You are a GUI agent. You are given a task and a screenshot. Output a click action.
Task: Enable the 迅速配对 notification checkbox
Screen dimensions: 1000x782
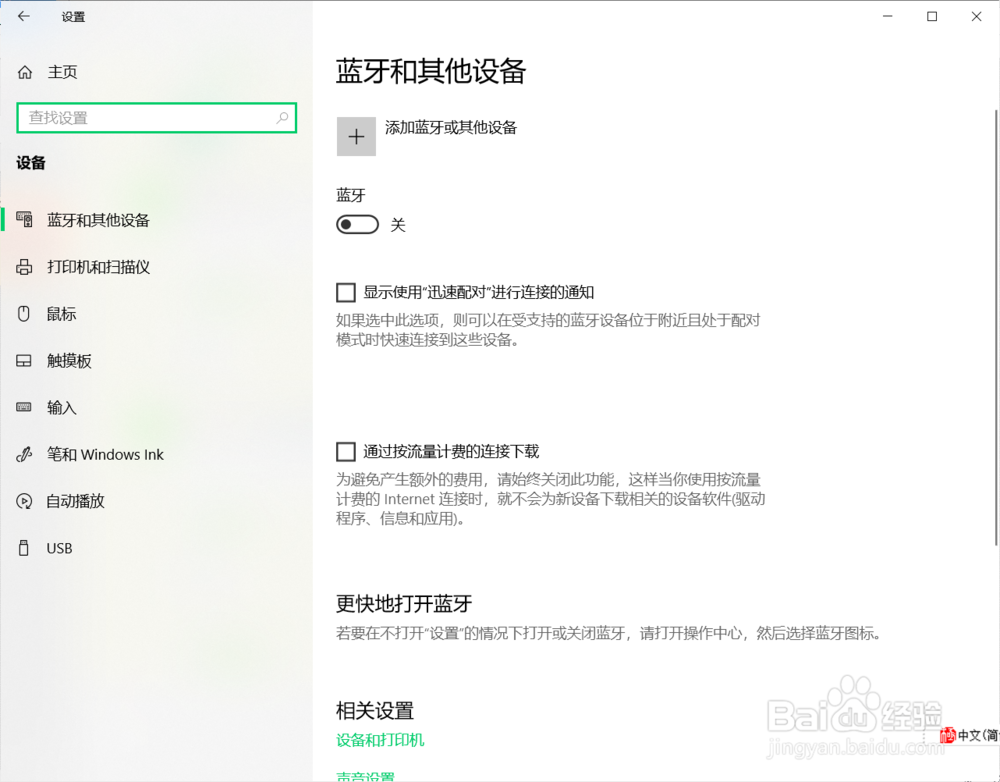click(345, 292)
